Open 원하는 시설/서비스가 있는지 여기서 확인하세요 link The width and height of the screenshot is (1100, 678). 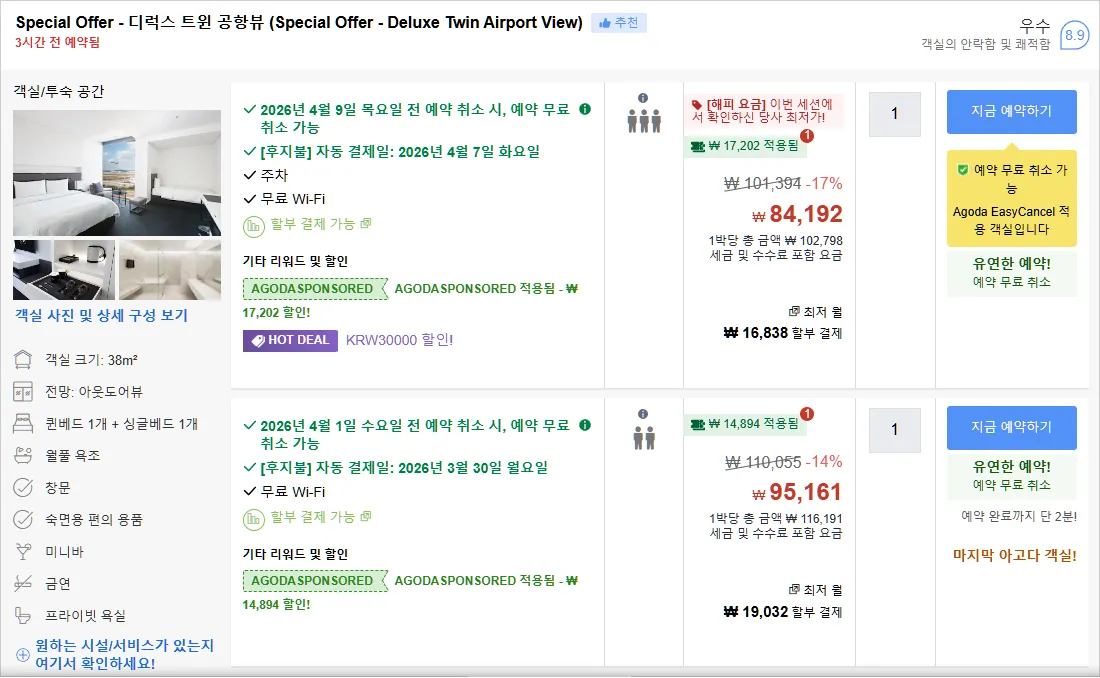124,654
